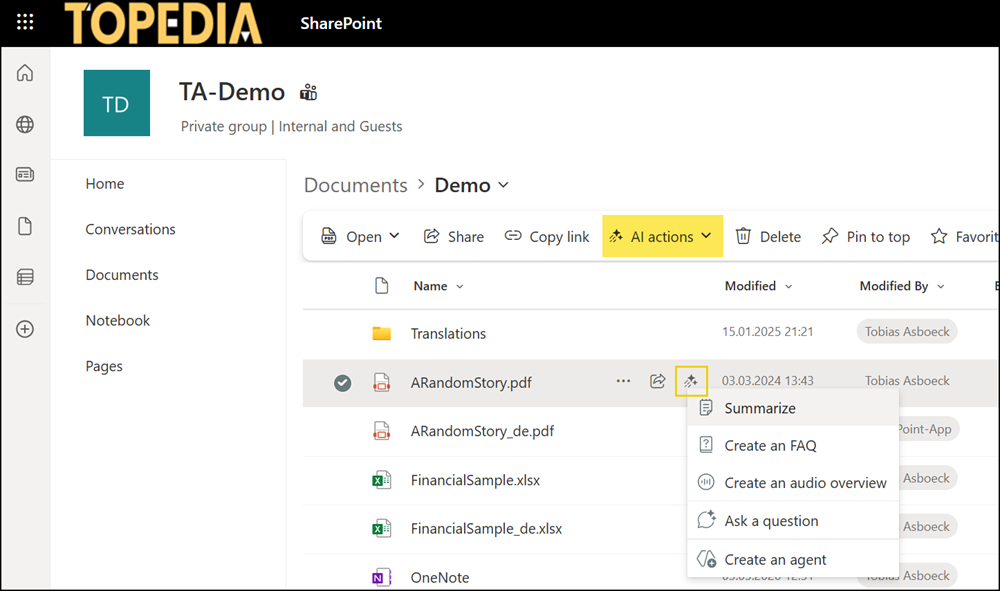Choose Create an audio overview
The image size is (1000, 591).
tap(805, 483)
